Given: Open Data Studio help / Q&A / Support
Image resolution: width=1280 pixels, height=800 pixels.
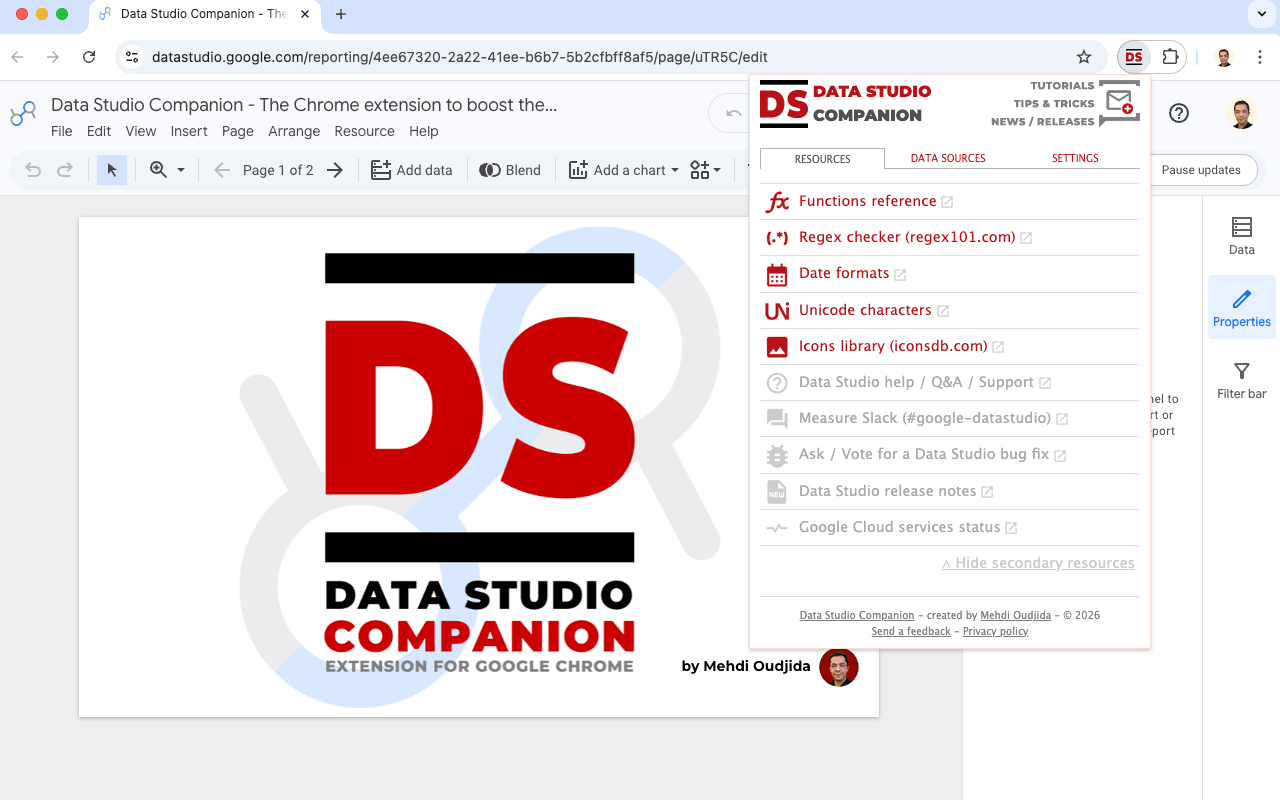Looking at the screenshot, I should coord(916,382).
